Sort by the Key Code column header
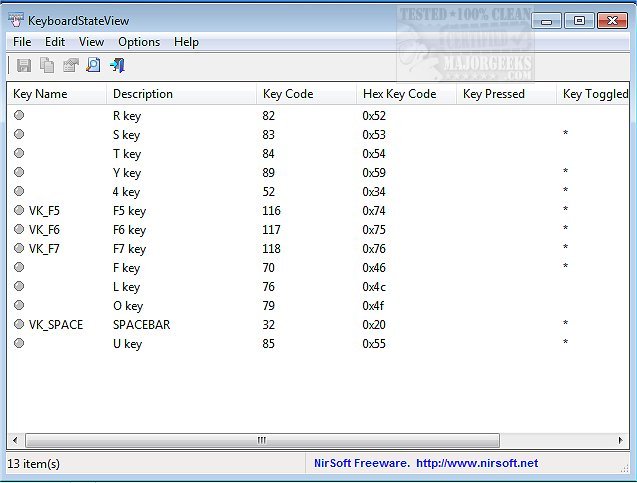This screenshot has height=483, width=637. click(306, 94)
